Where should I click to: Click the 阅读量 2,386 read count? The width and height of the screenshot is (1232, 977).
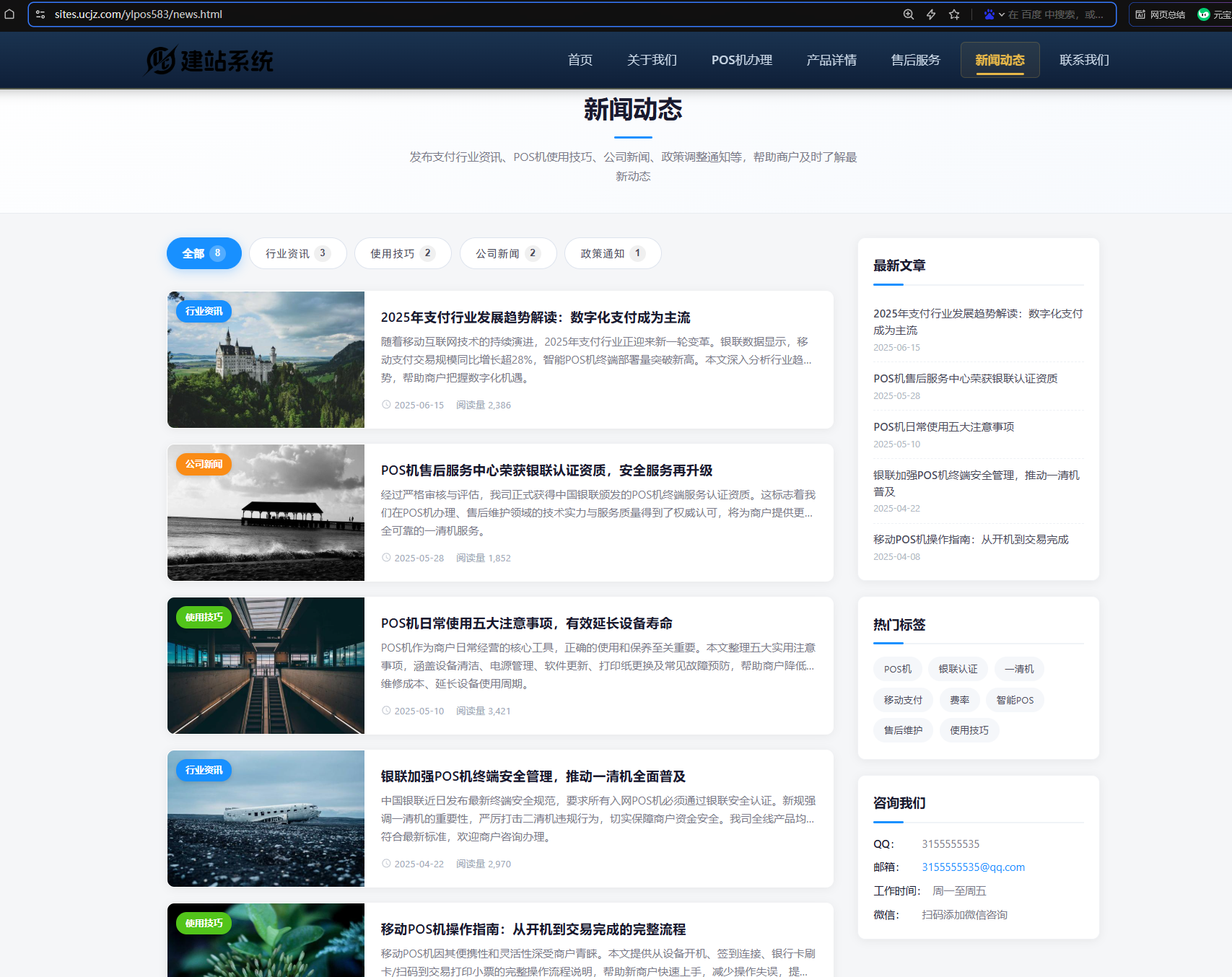(484, 405)
